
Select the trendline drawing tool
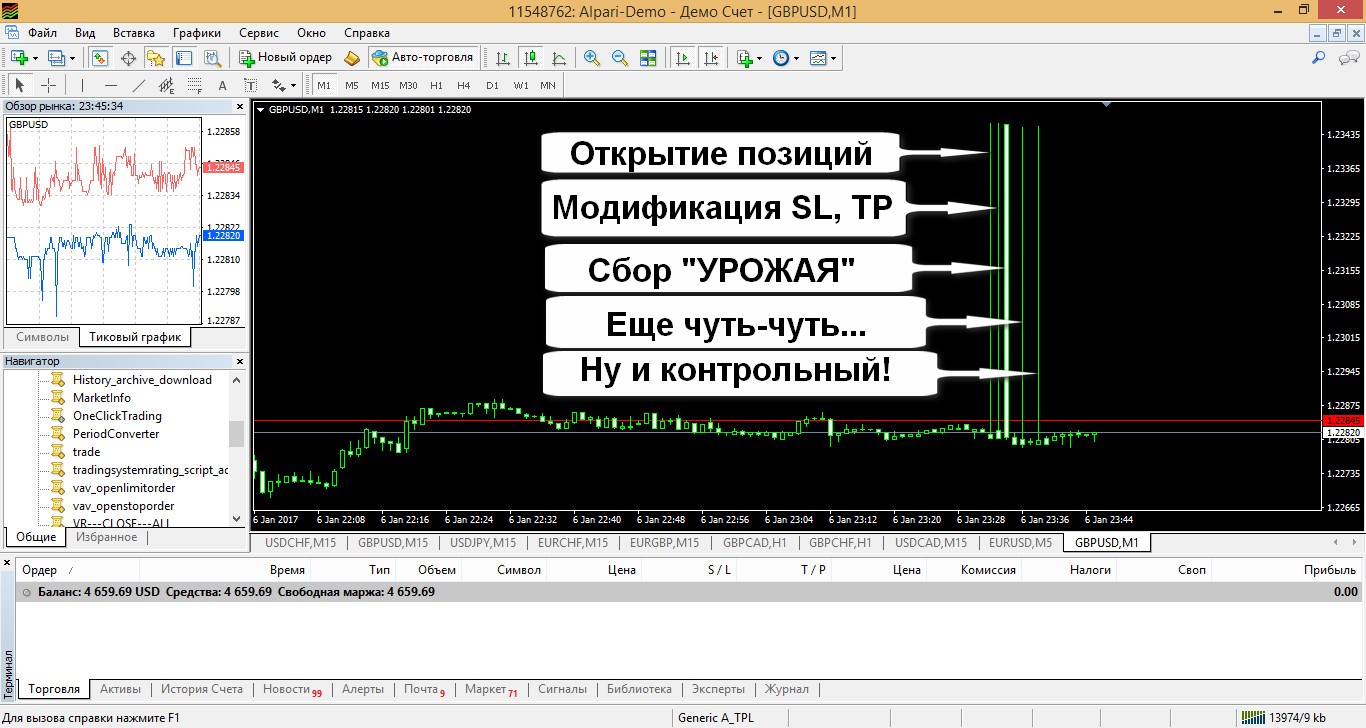(139, 85)
